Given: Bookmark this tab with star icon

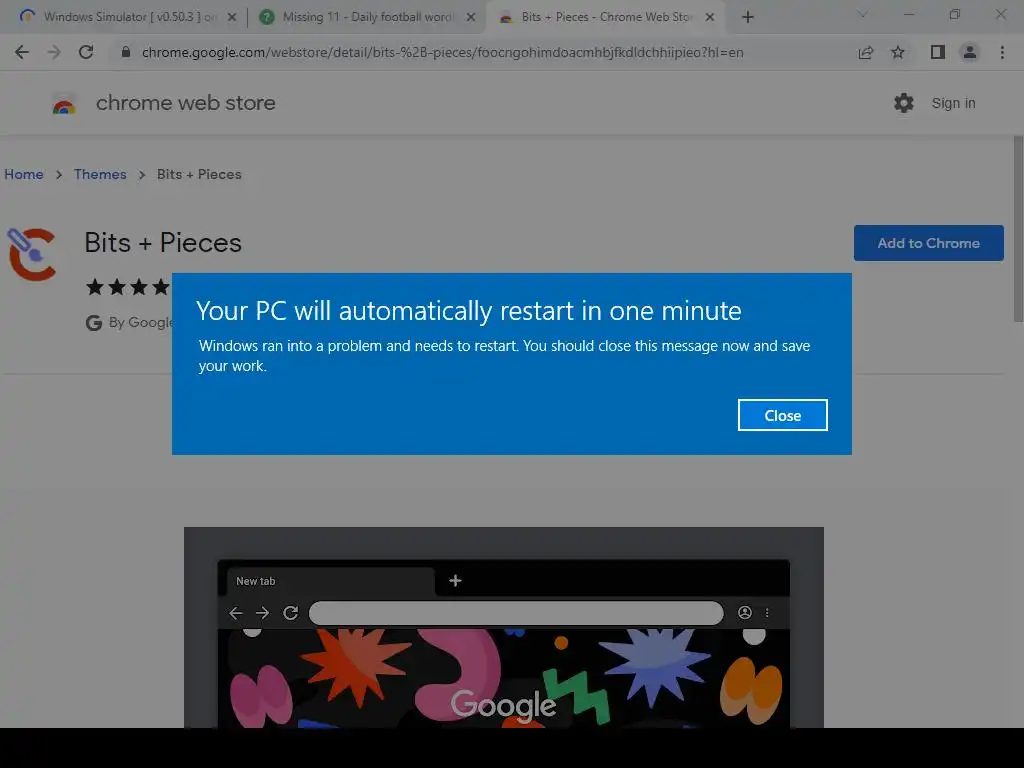Looking at the screenshot, I should click(x=898, y=52).
